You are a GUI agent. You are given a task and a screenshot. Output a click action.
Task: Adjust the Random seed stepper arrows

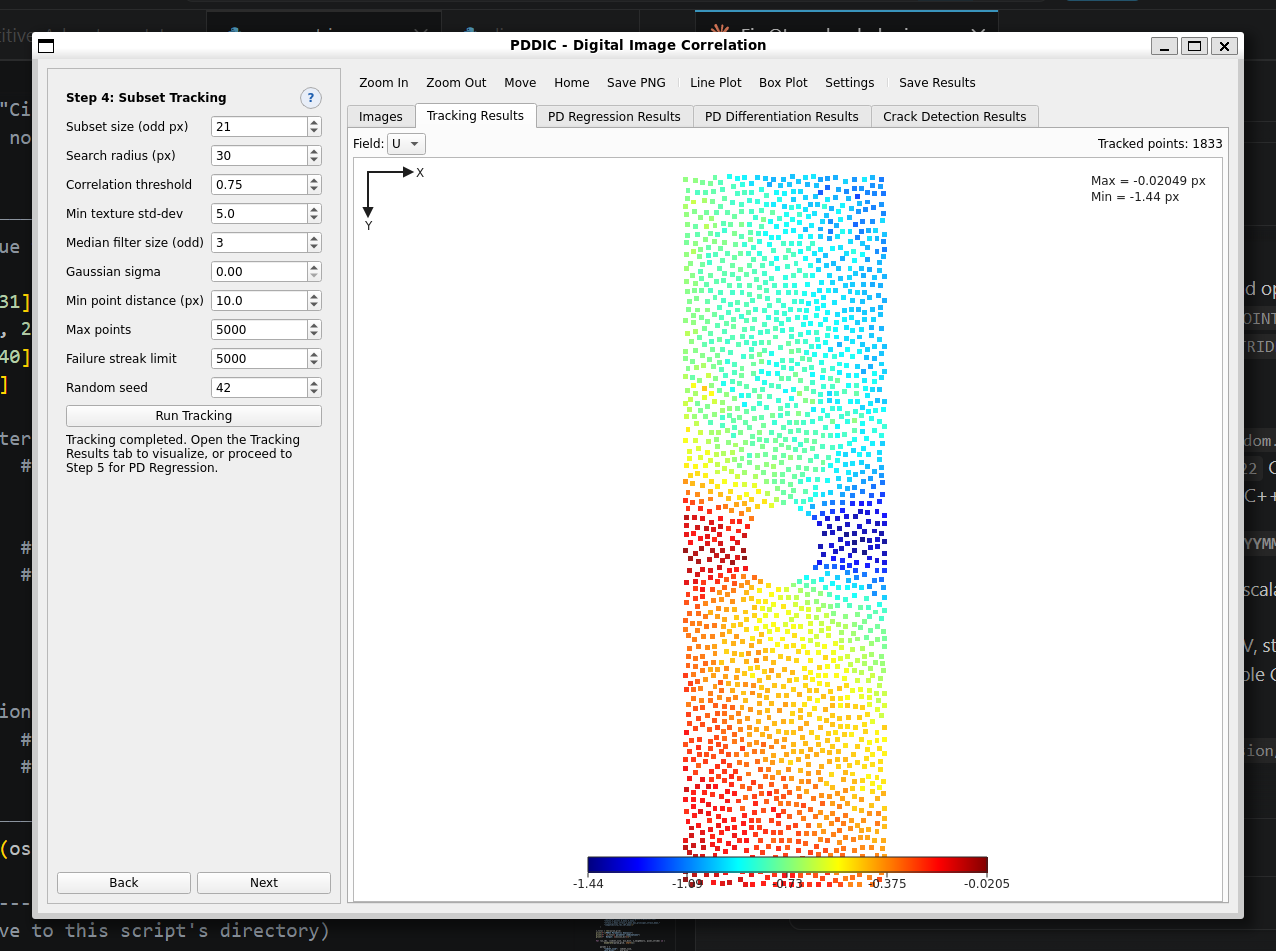point(314,388)
